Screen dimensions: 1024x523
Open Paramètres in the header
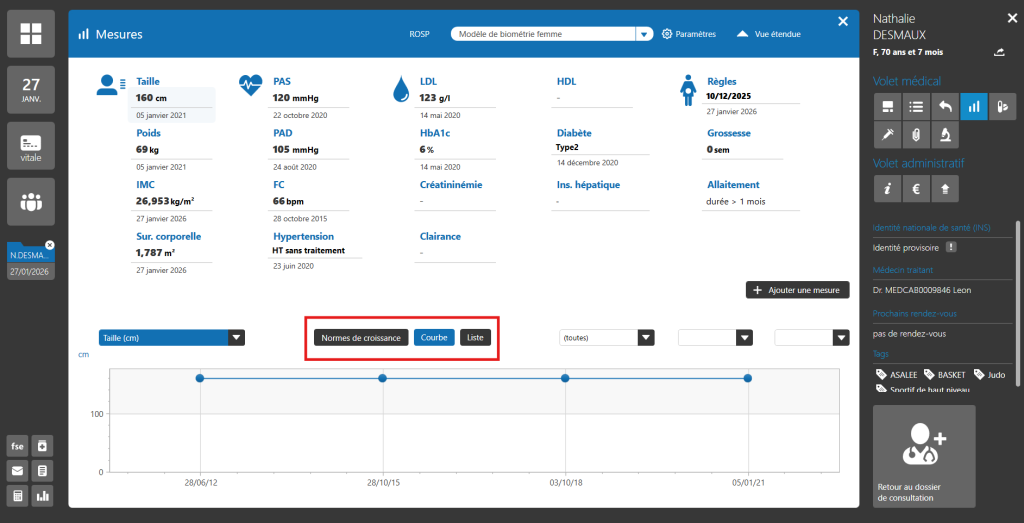click(688, 34)
